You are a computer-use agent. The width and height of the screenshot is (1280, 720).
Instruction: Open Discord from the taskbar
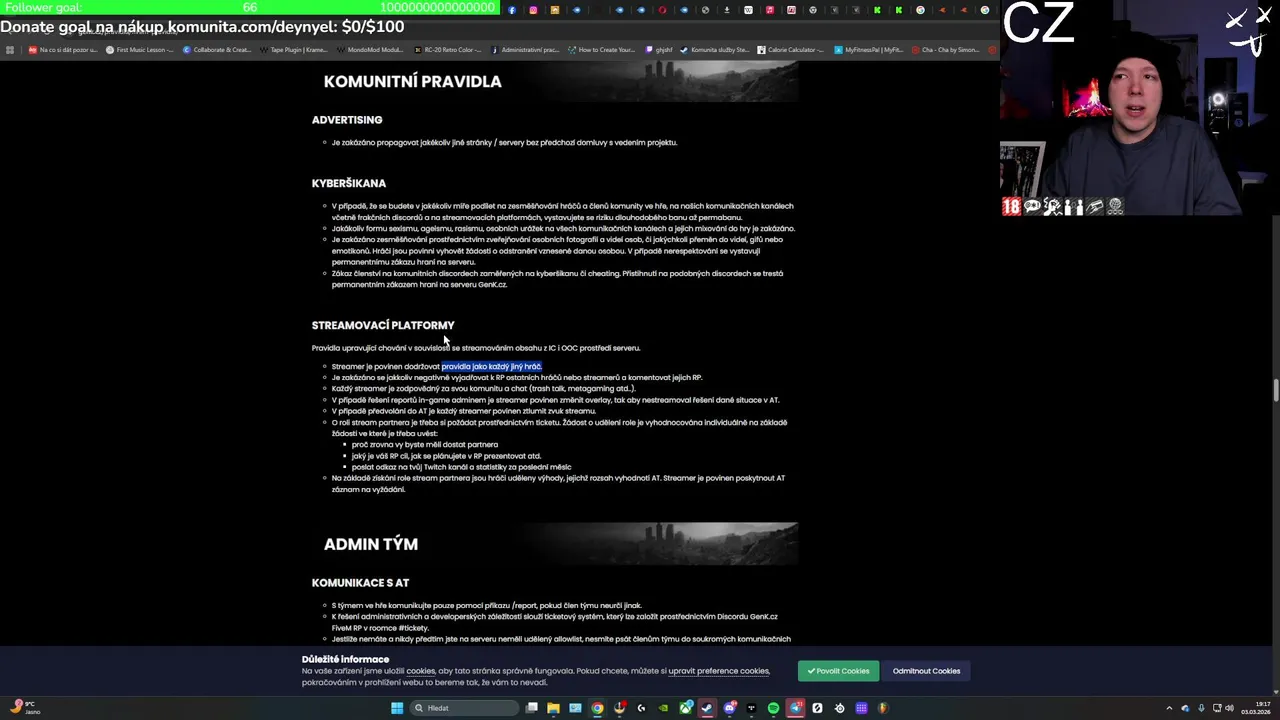coord(730,708)
